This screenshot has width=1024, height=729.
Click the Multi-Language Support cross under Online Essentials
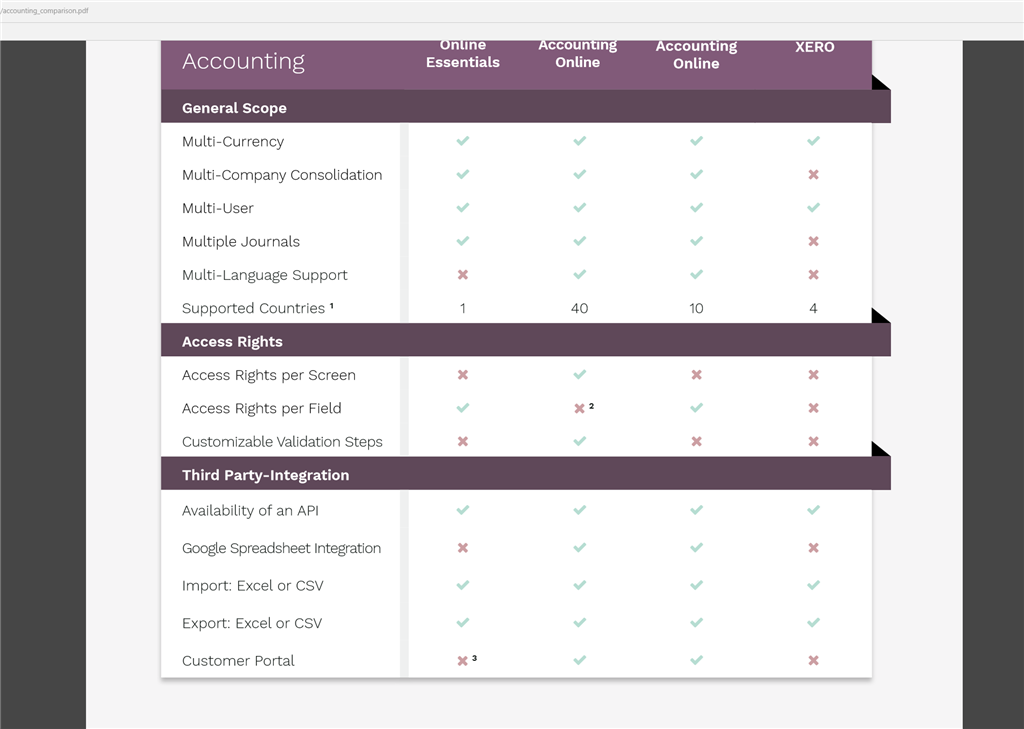click(x=462, y=274)
